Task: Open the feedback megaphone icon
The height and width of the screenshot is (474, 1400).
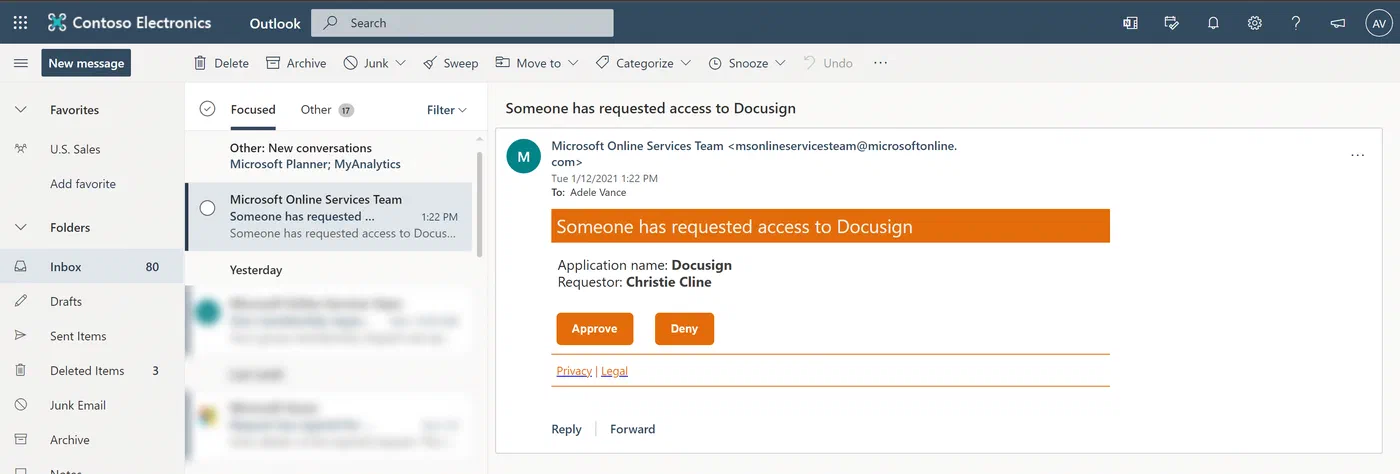Action: pyautogui.click(x=1337, y=22)
